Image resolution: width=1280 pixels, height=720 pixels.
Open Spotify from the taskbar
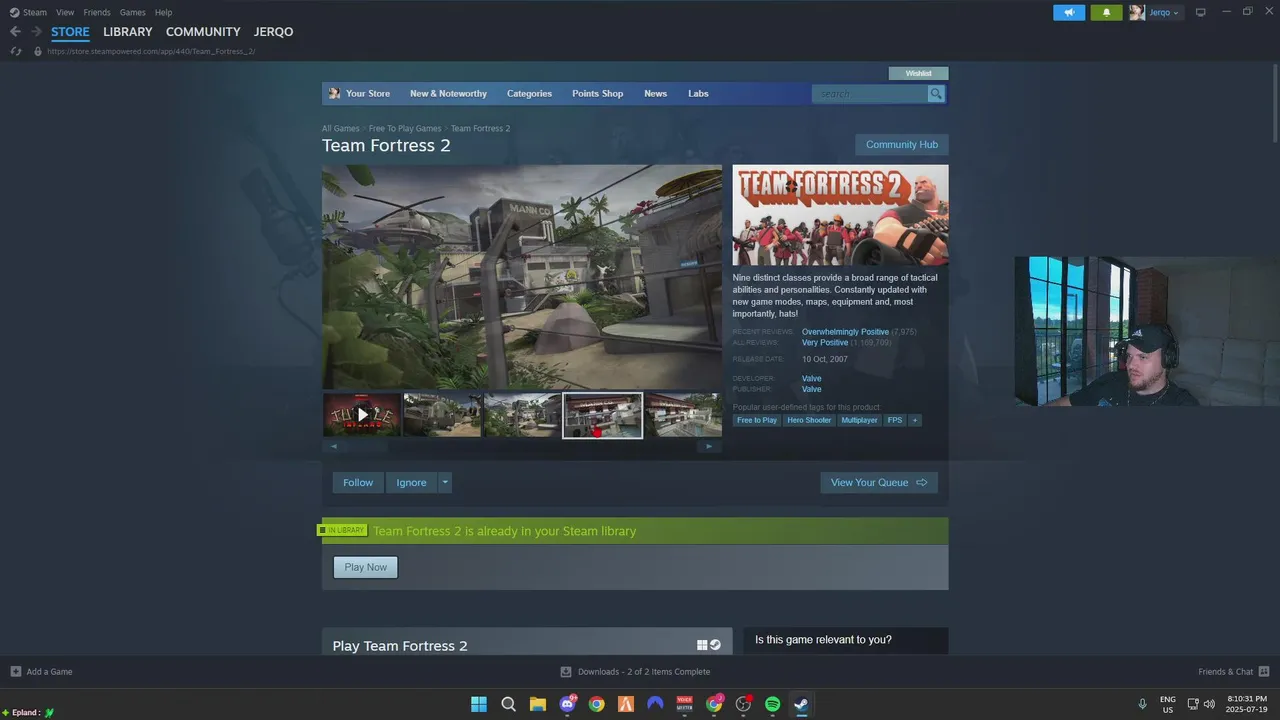pyautogui.click(x=772, y=704)
